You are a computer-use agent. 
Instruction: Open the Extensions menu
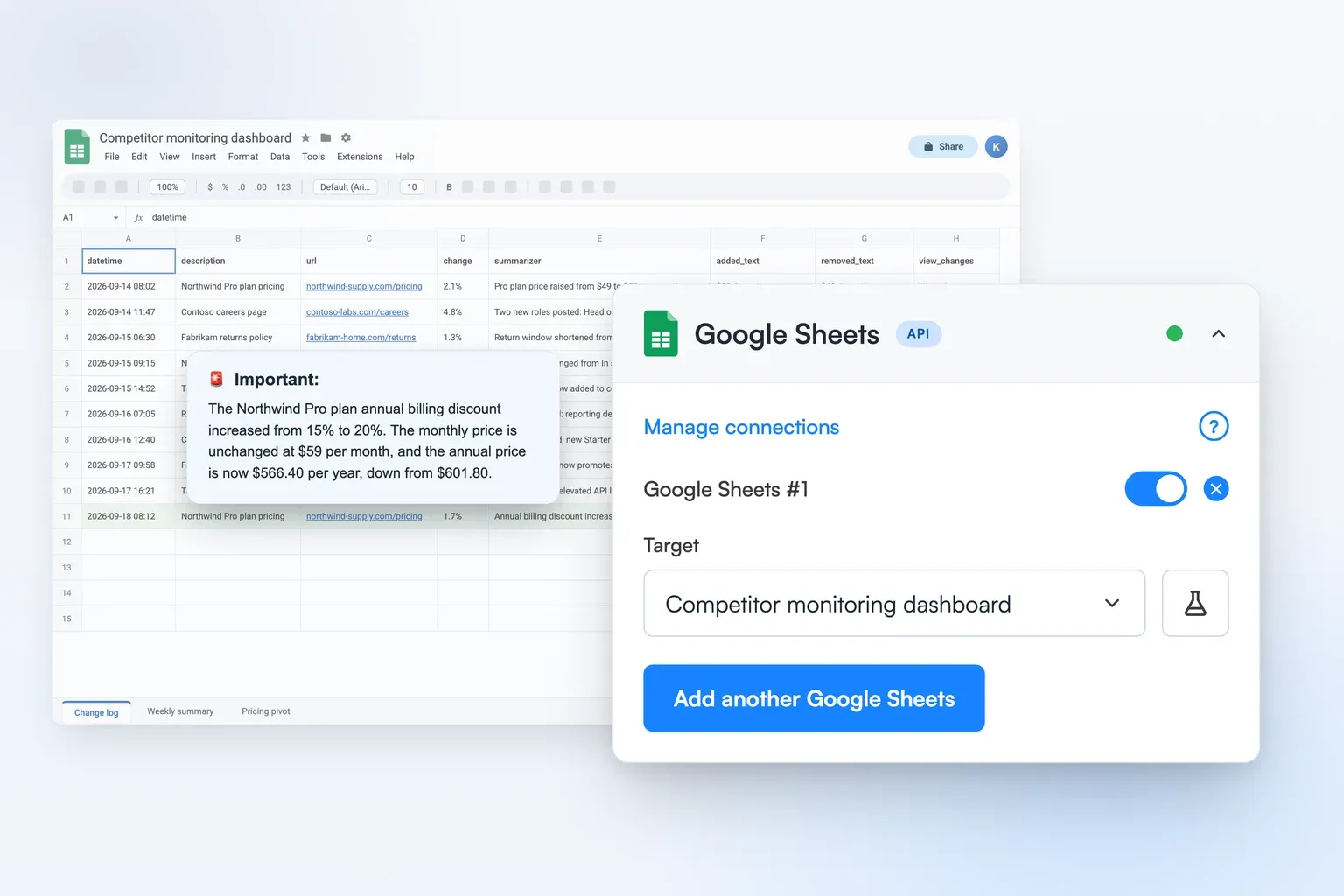pyautogui.click(x=360, y=157)
